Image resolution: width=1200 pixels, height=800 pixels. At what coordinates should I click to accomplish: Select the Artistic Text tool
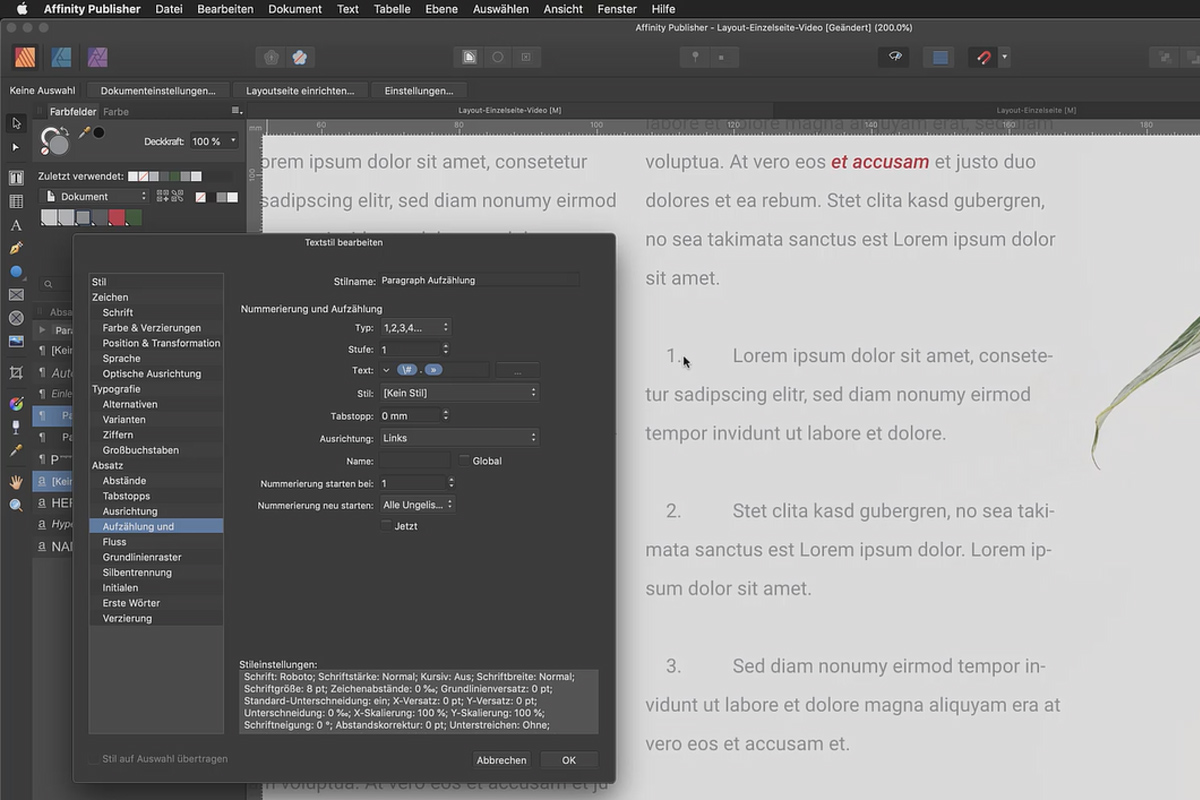pyautogui.click(x=14, y=225)
